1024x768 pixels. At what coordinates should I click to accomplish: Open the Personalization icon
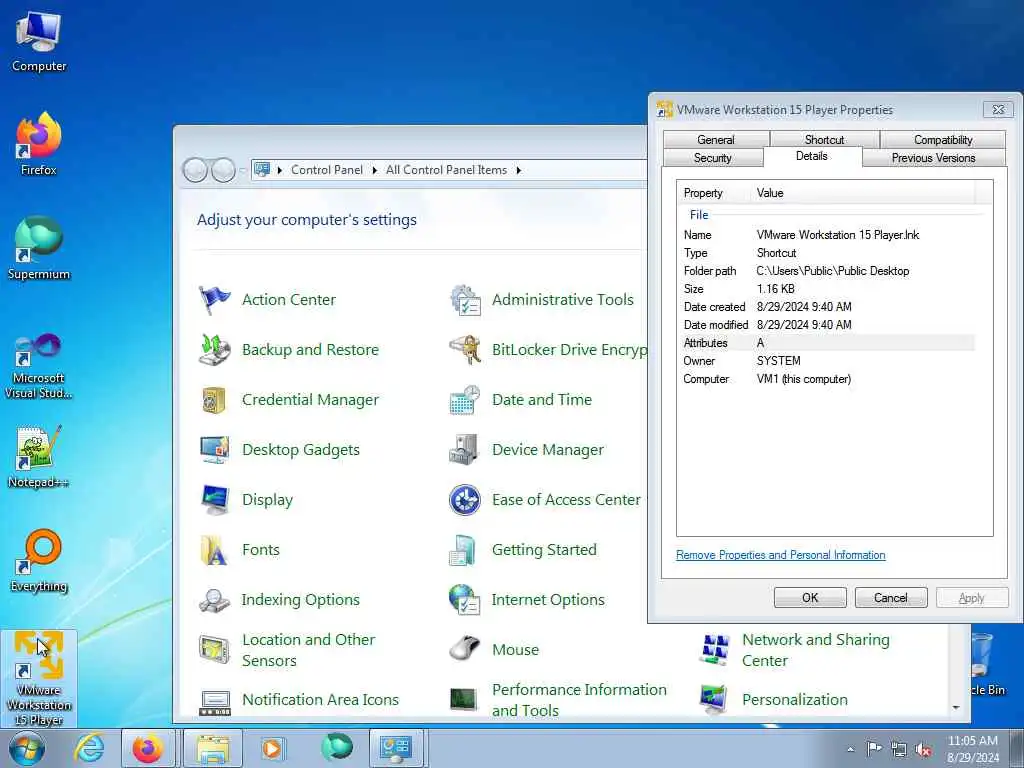pos(713,699)
